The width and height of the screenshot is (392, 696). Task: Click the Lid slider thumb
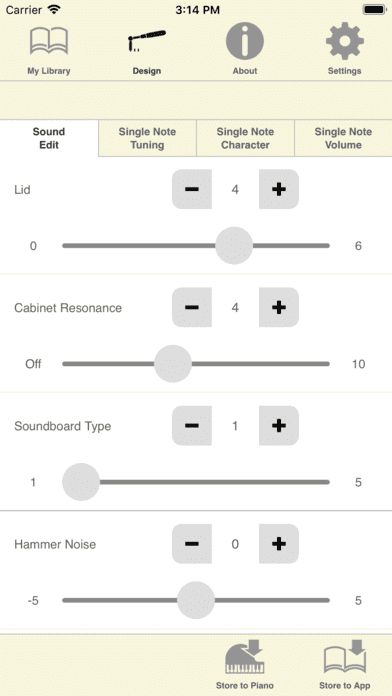click(x=234, y=245)
